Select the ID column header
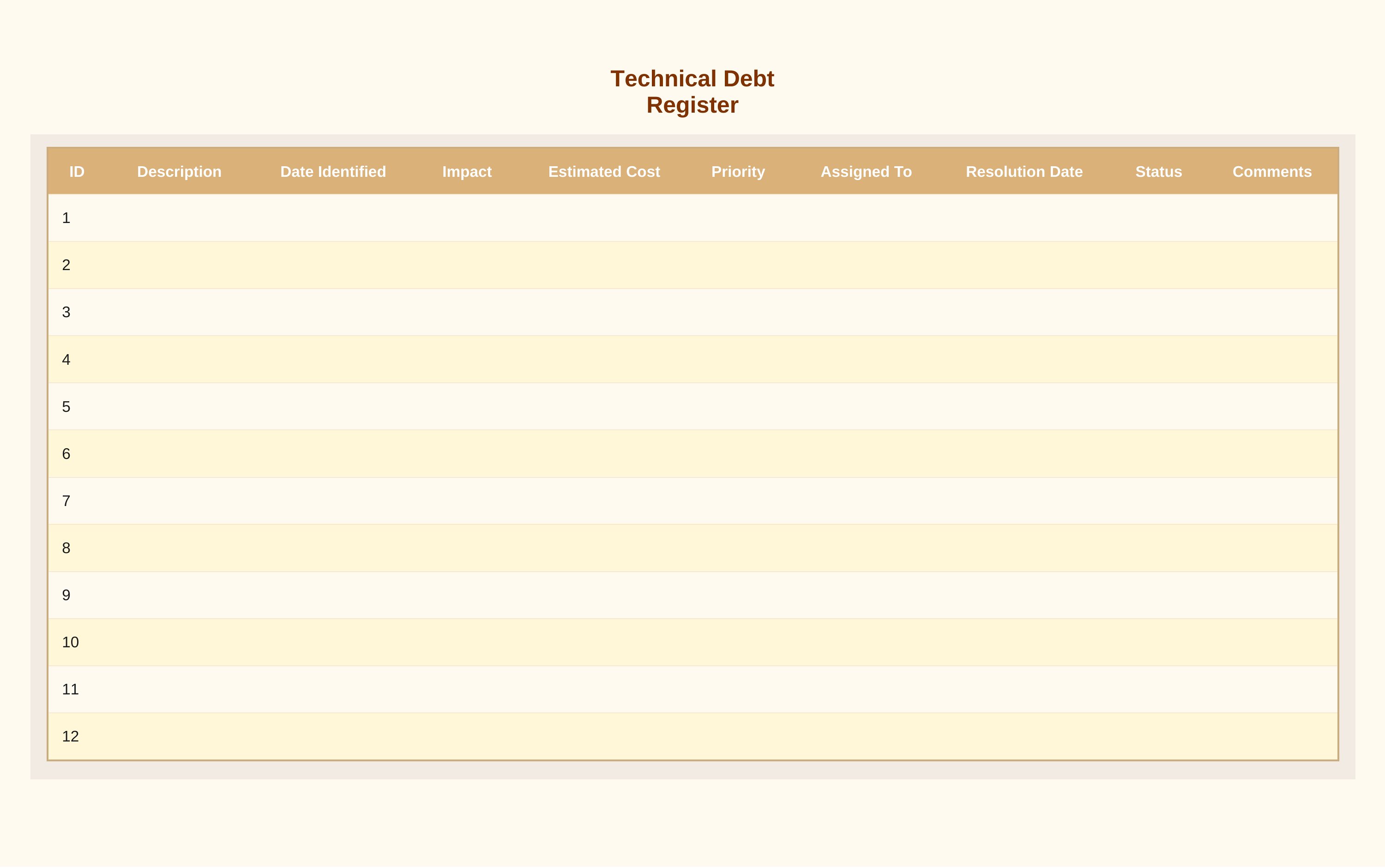The width and height of the screenshot is (1385, 868). pyautogui.click(x=77, y=172)
